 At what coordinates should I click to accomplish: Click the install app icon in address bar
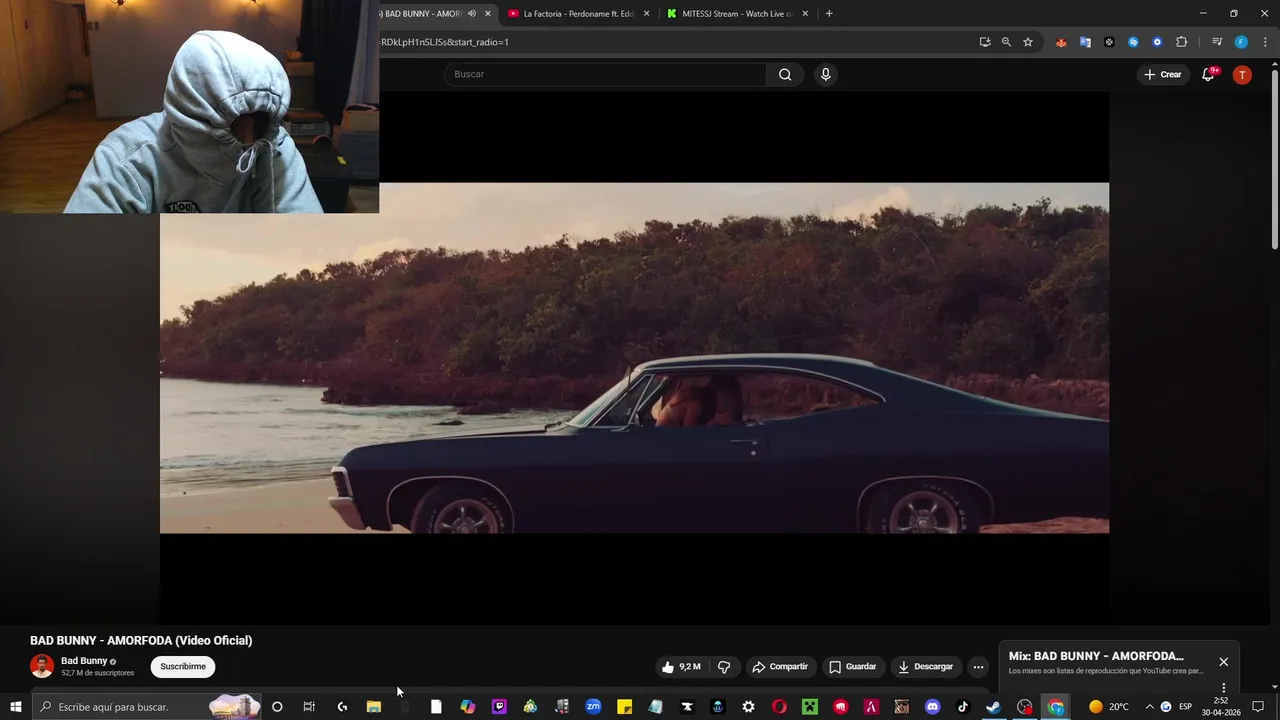[x=985, y=42]
